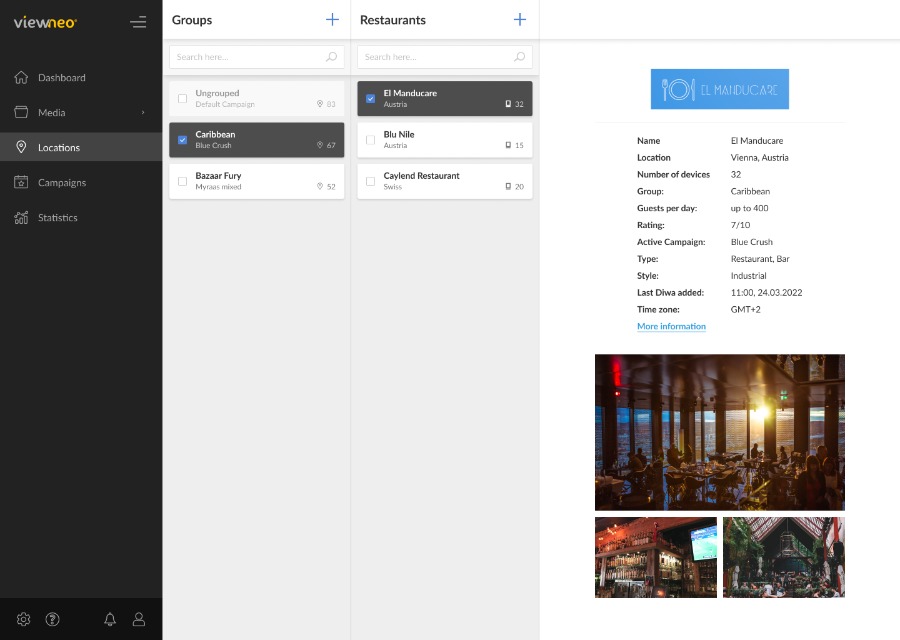
Task: Check the Bazaar Fury group checkbox
Action: click(x=182, y=181)
